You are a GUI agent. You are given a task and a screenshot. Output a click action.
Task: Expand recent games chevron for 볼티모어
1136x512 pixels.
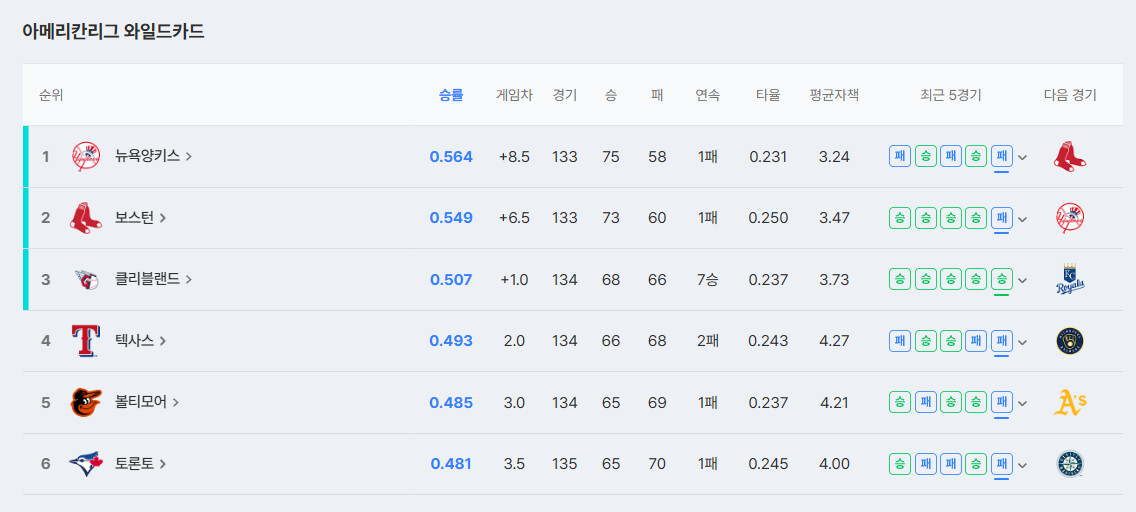coord(1023,403)
